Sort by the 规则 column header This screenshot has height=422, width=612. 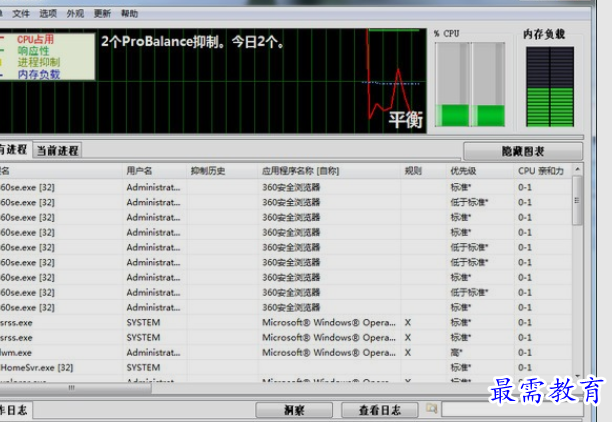pos(423,171)
